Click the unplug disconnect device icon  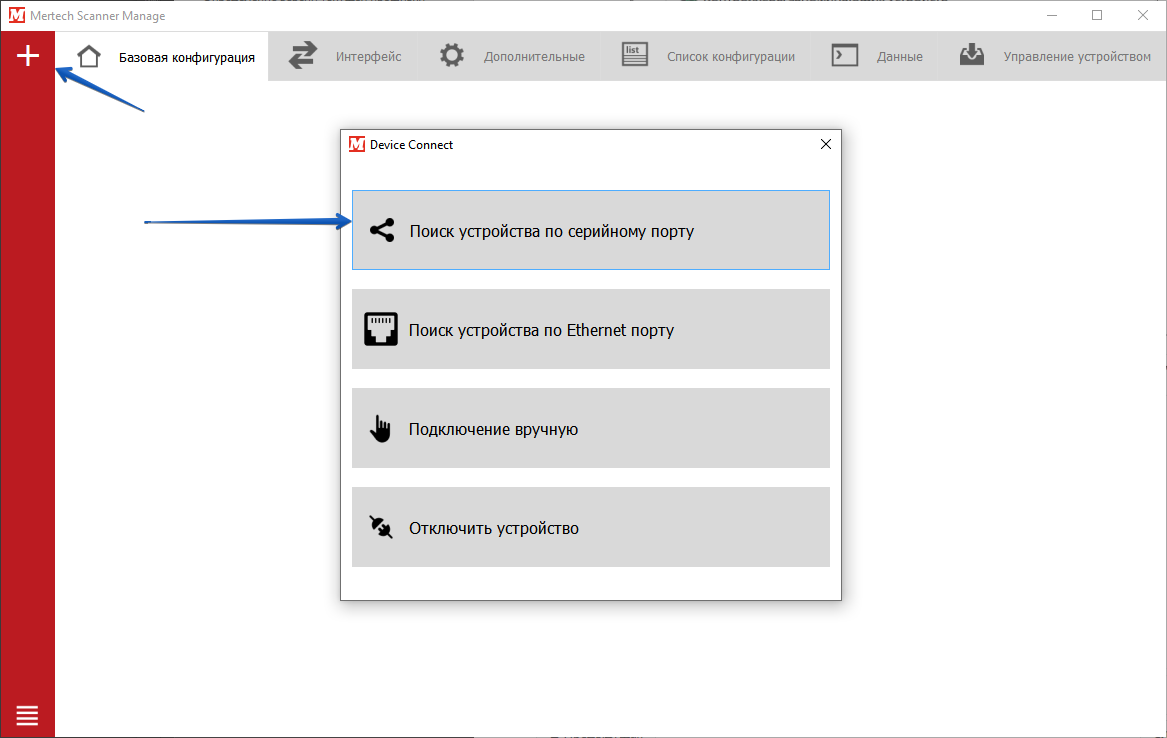tap(381, 527)
